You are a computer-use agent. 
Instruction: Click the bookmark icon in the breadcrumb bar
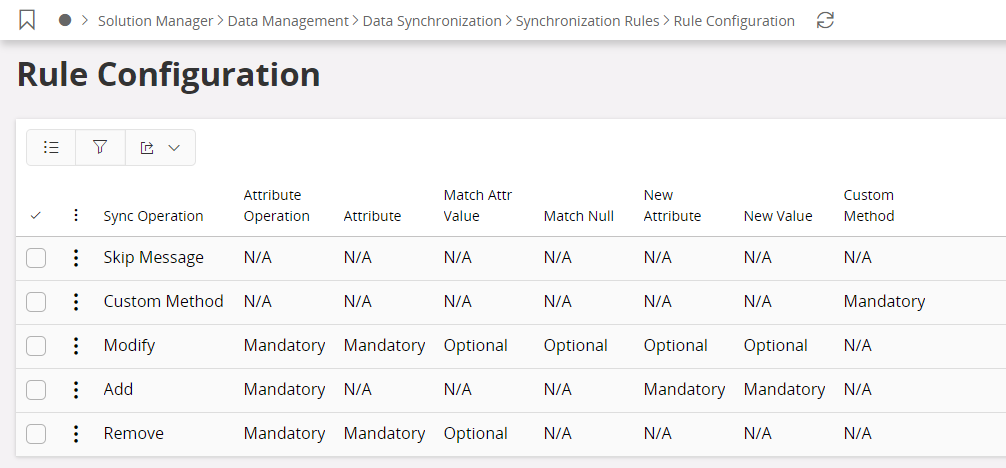pyautogui.click(x=27, y=20)
